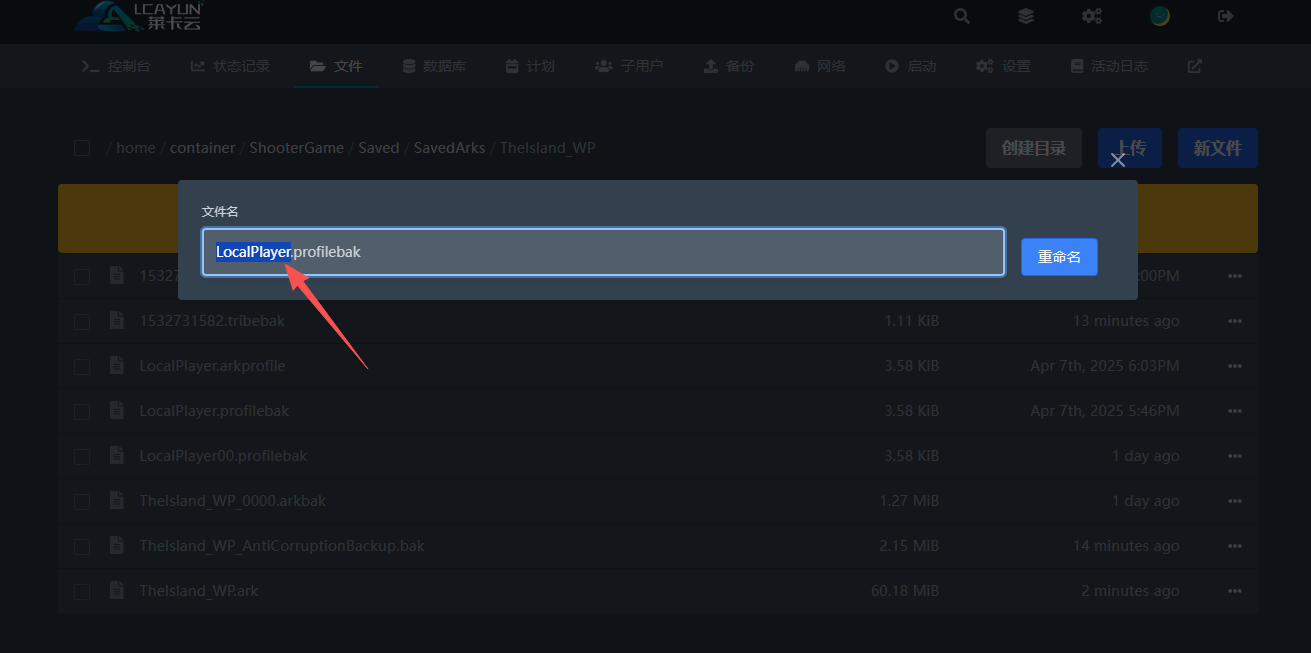Screen dimensions: 1311x653
Task: Click the sign-out icon in header
Action: click(1226, 16)
